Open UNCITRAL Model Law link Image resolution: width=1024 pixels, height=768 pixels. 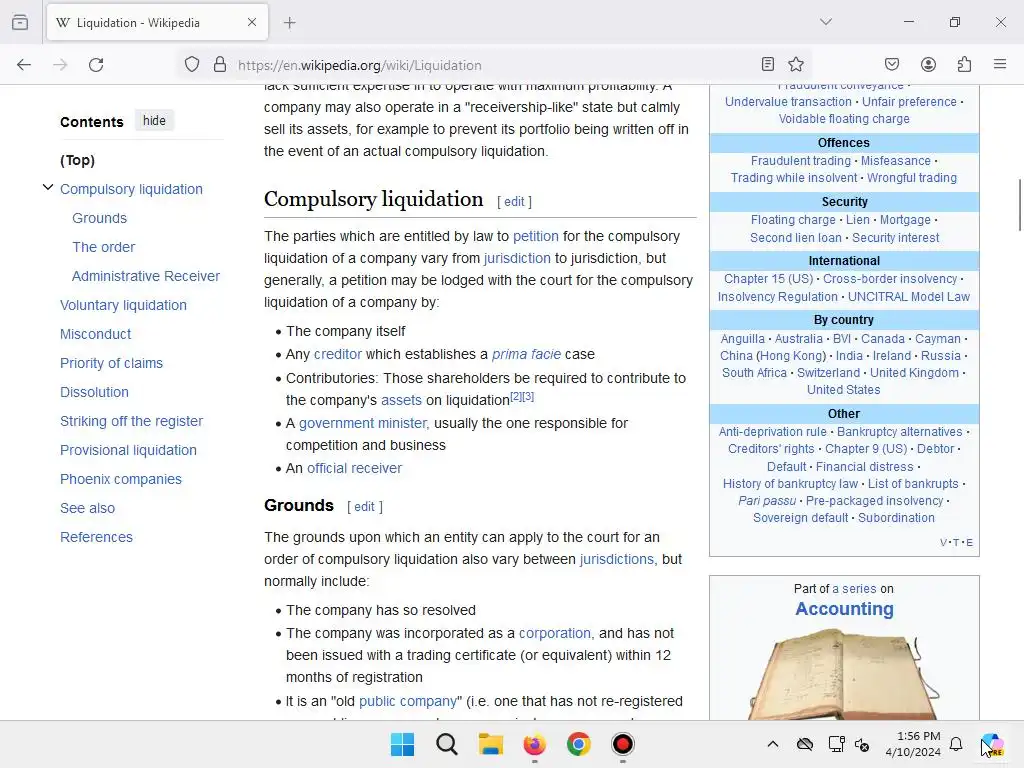908,296
